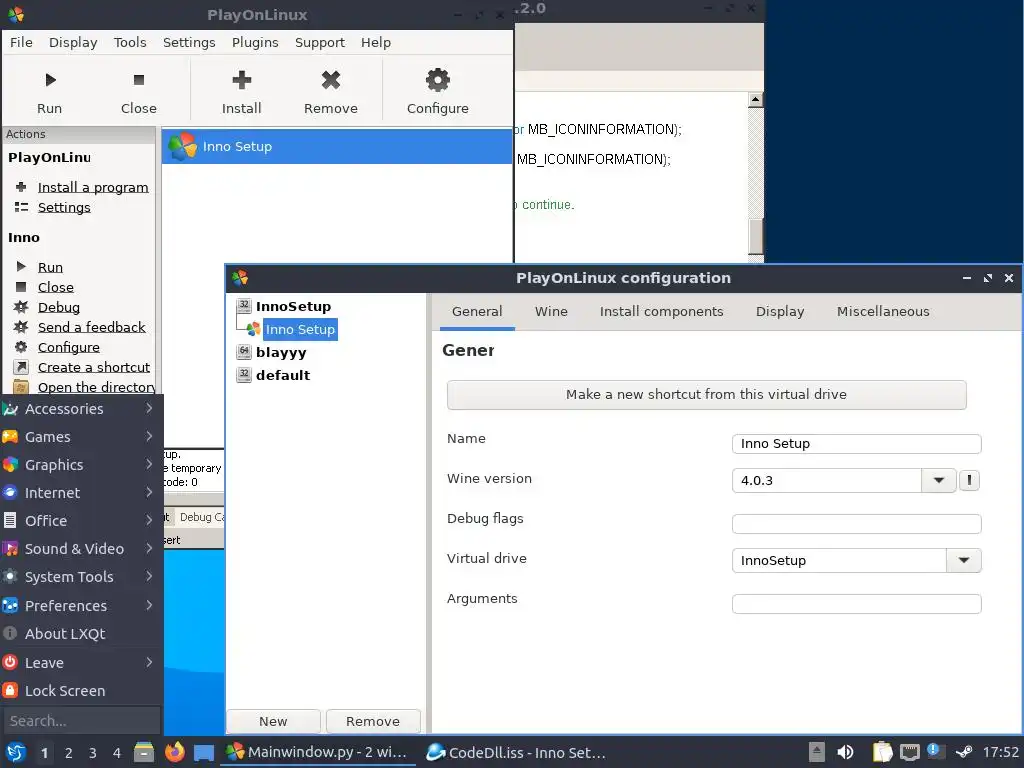
Task: Click the volume icon in system tray
Action: click(x=846, y=752)
